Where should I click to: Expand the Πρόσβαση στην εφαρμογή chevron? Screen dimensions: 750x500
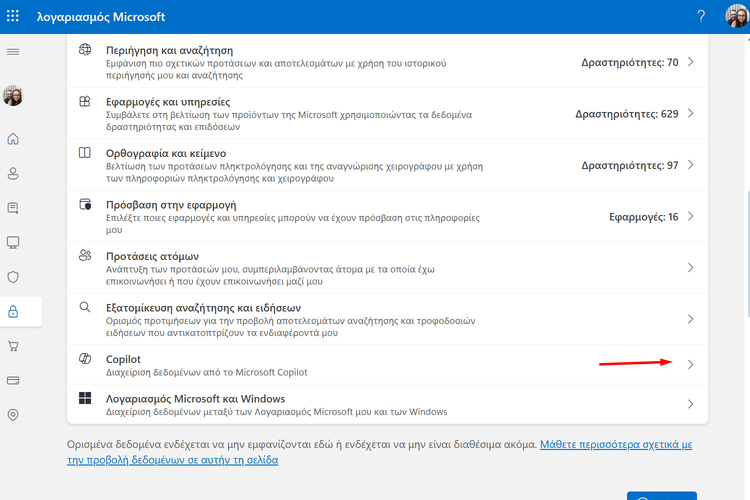(690, 217)
